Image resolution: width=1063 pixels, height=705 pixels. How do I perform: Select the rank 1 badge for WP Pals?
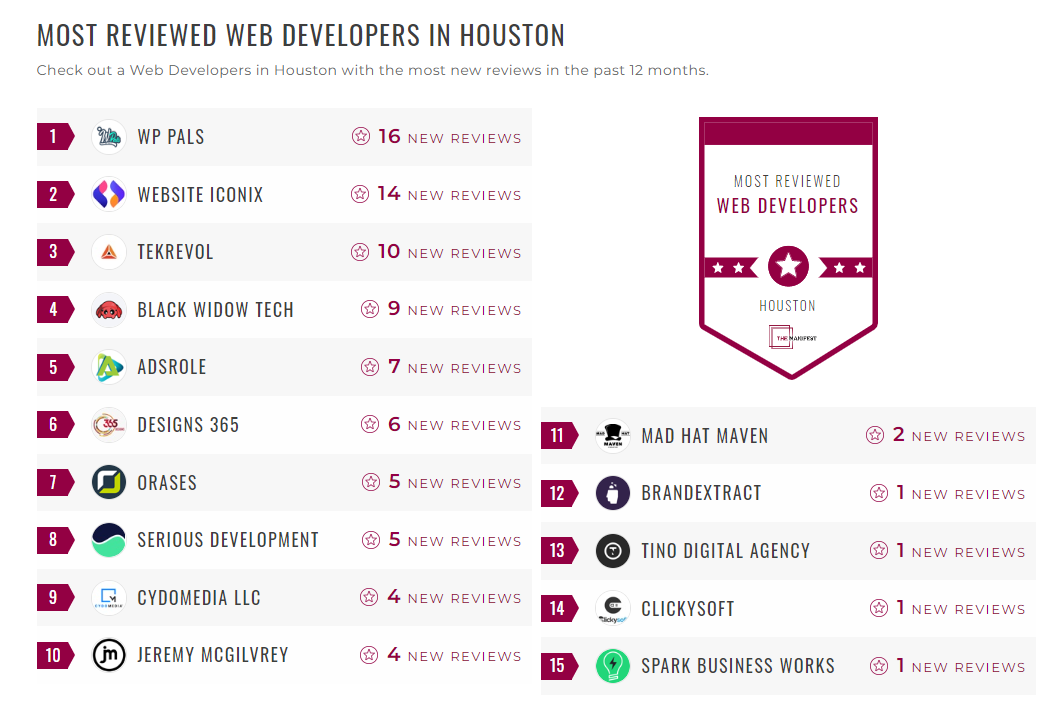pyautogui.click(x=52, y=136)
